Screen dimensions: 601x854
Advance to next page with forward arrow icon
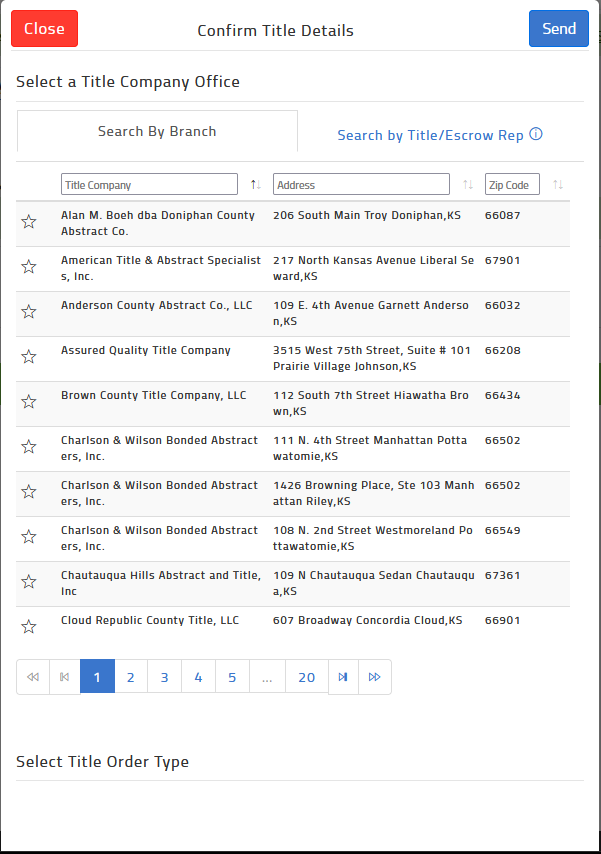tap(343, 677)
